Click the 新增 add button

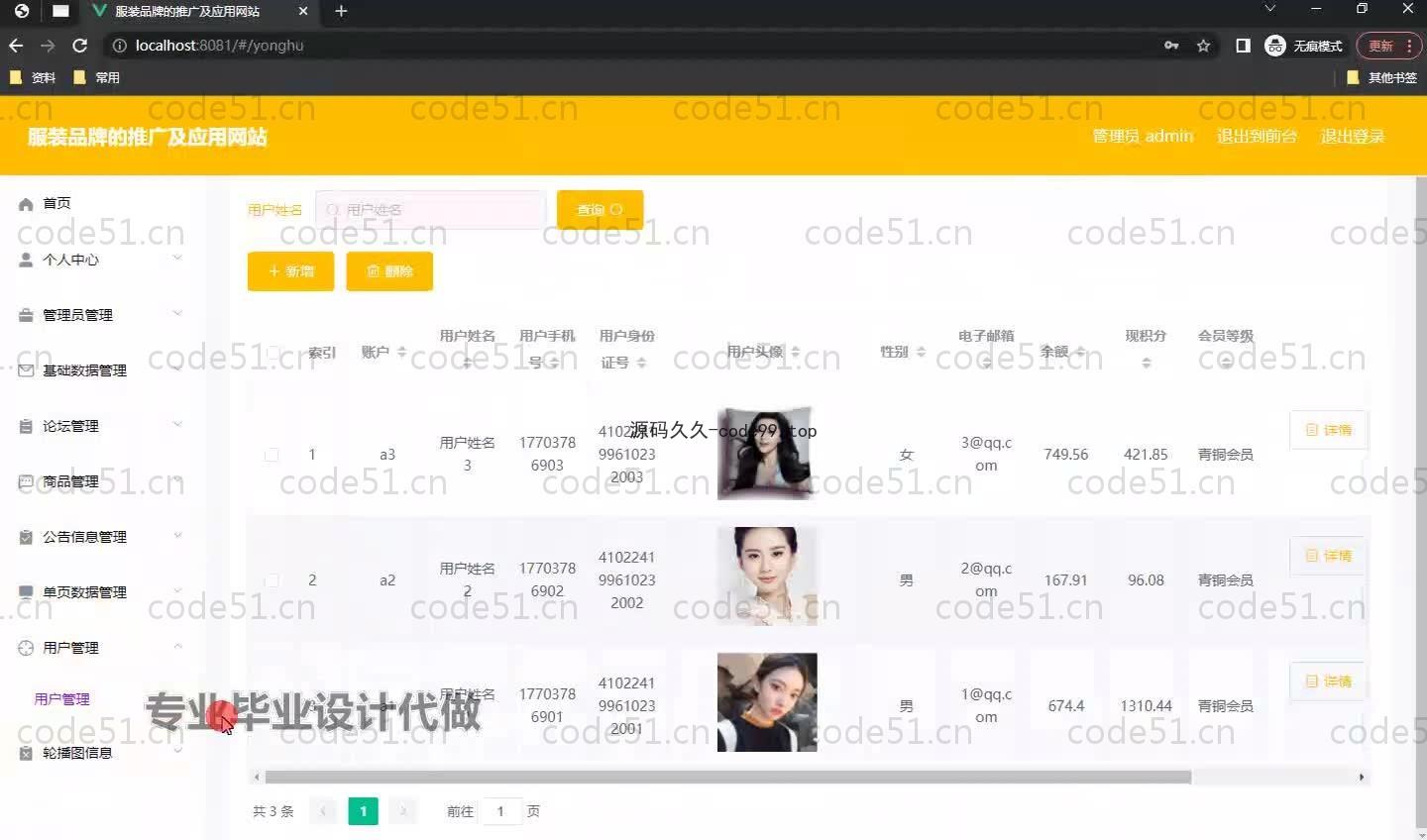[x=290, y=271]
